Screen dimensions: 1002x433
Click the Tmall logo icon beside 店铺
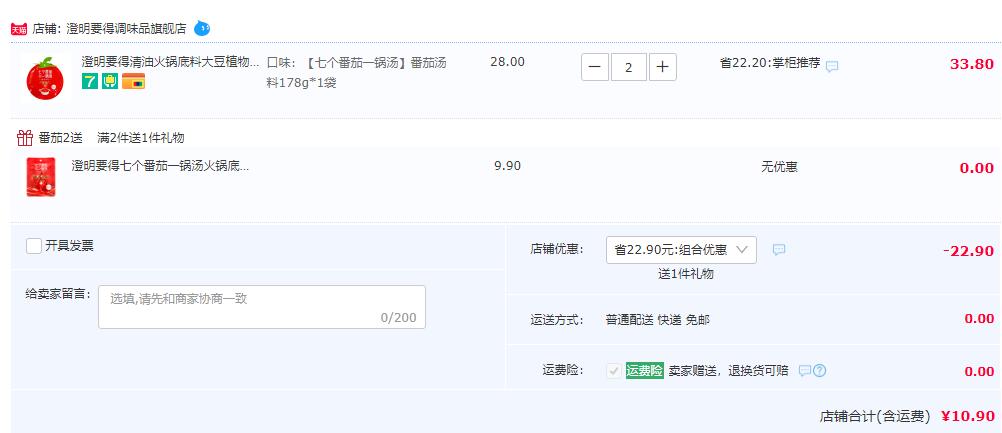click(x=19, y=29)
